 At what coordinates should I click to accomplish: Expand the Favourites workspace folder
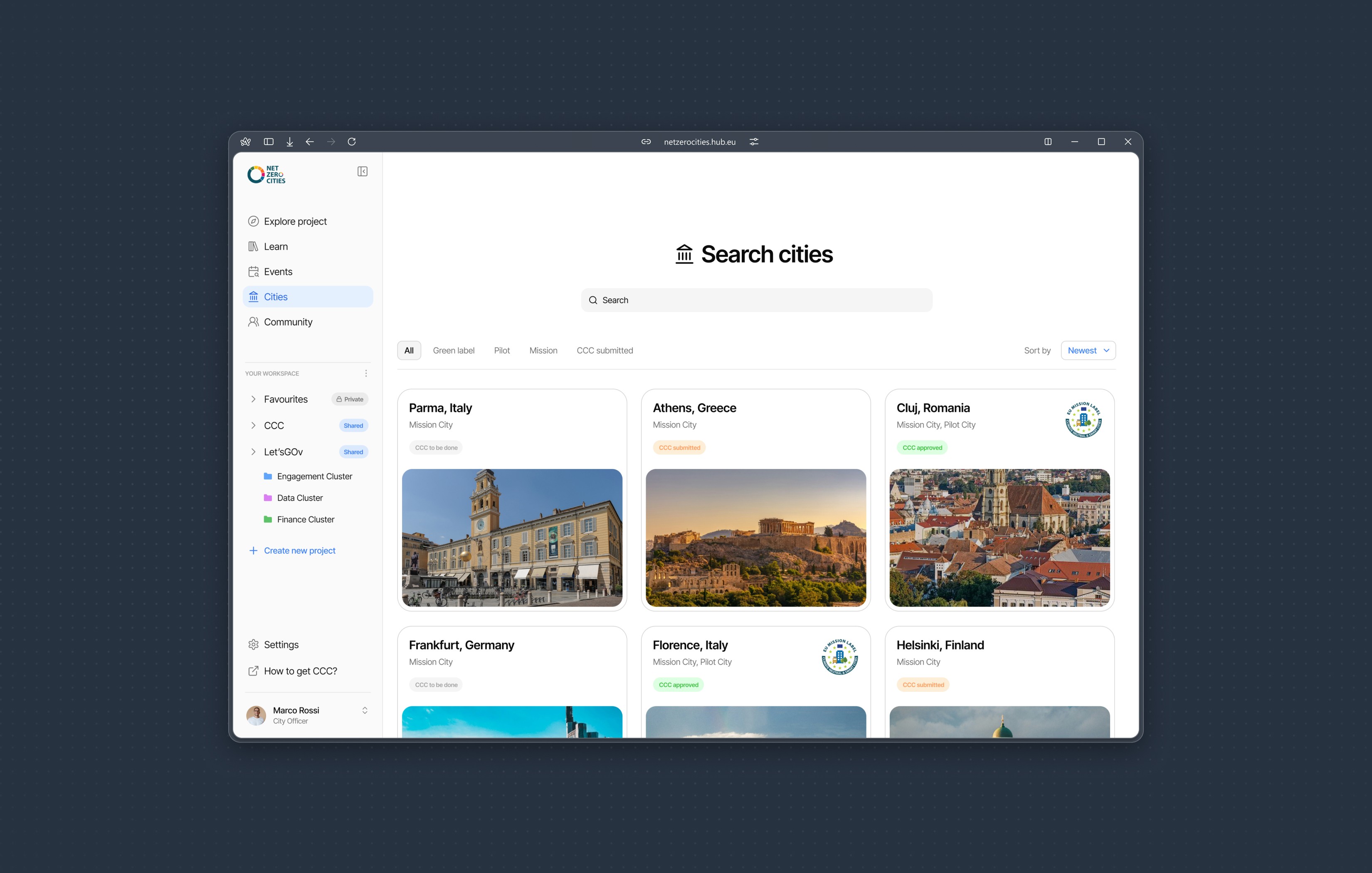click(x=254, y=400)
